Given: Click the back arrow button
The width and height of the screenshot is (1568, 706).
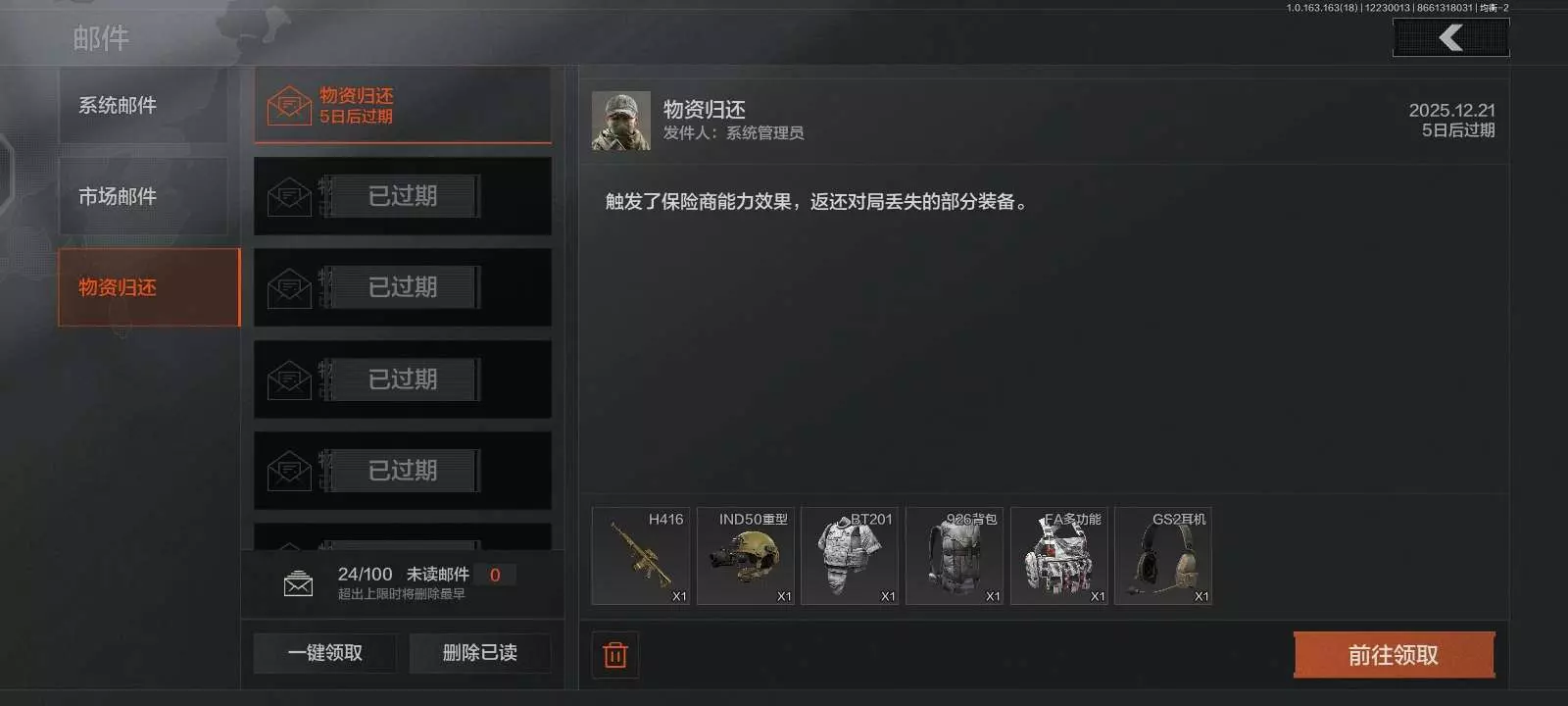Looking at the screenshot, I should 1450,38.
